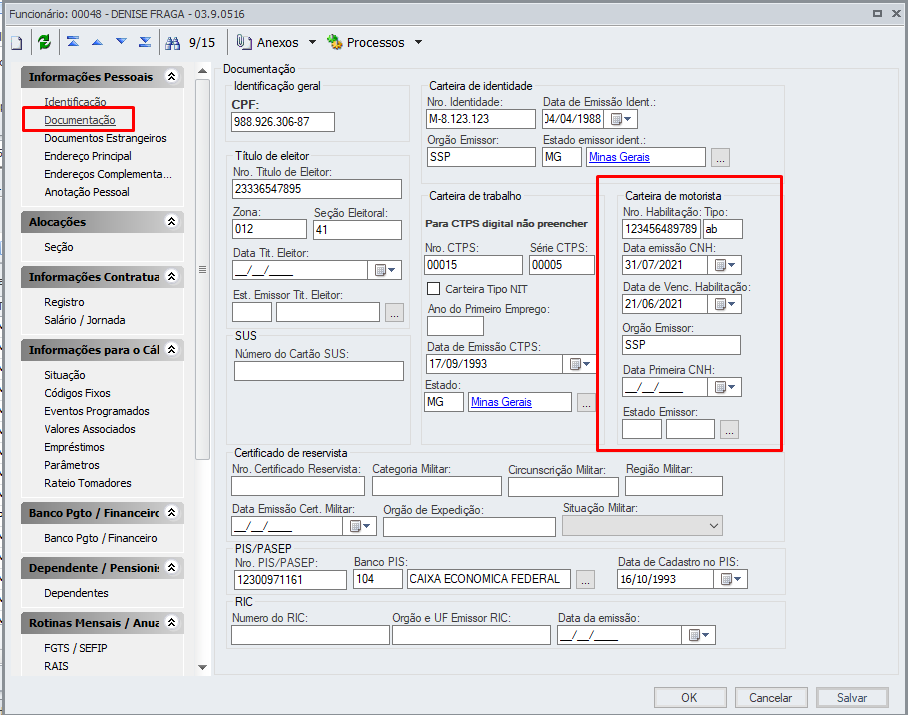Go to the first record arrow
This screenshot has width=908, height=715.
coord(73,42)
